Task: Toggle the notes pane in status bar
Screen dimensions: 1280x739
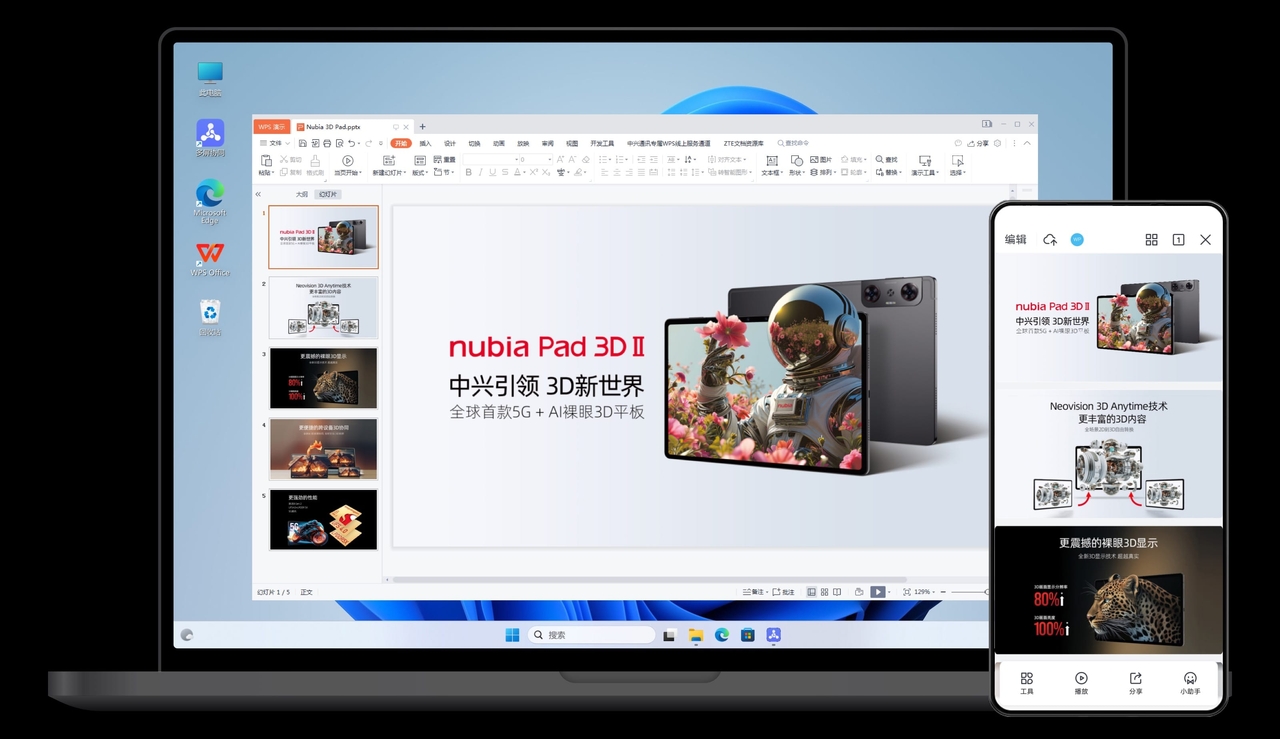Action: coord(755,592)
